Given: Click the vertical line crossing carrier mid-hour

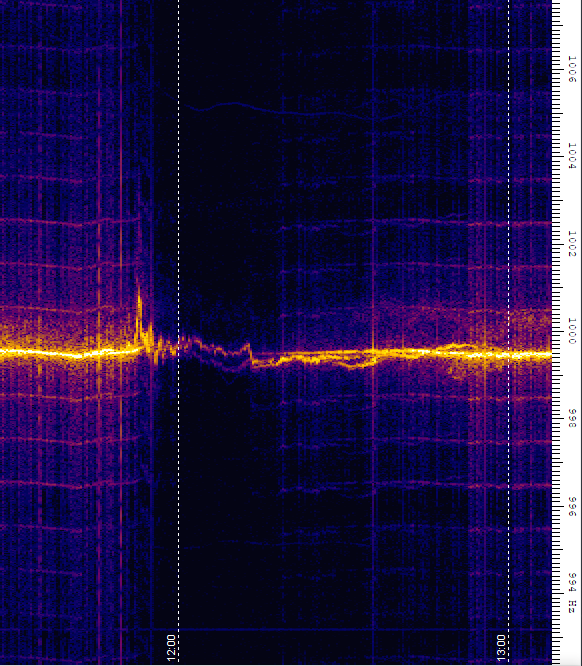Looking at the screenshot, I should tap(373, 331).
